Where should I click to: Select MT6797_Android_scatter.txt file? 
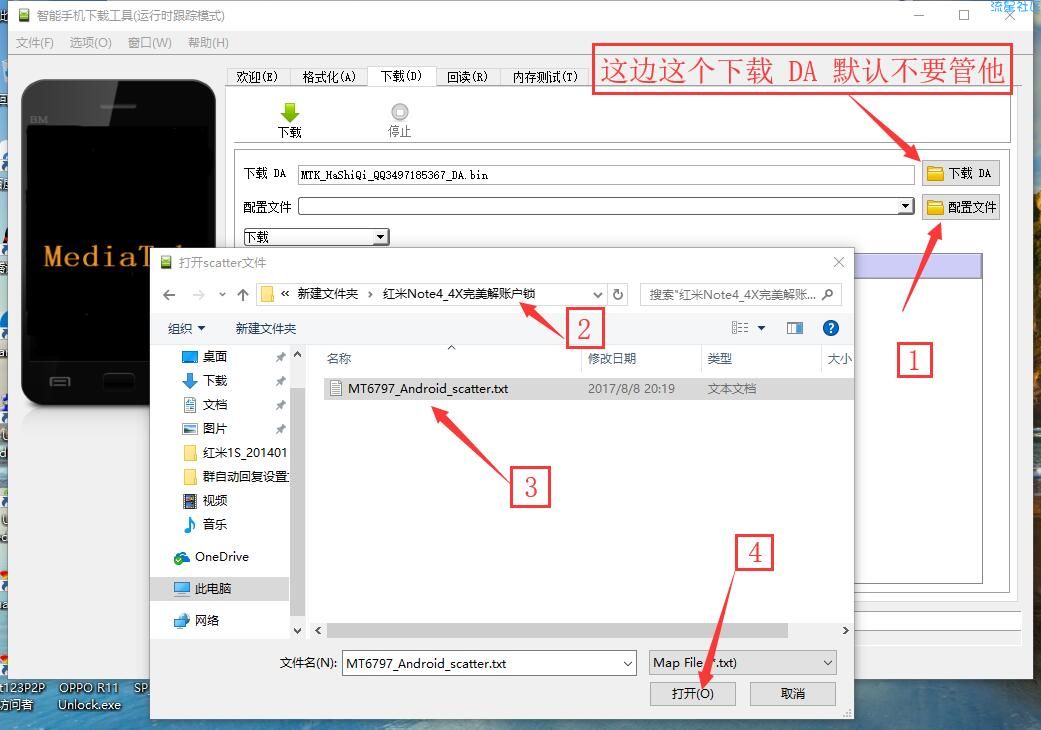tap(427, 388)
